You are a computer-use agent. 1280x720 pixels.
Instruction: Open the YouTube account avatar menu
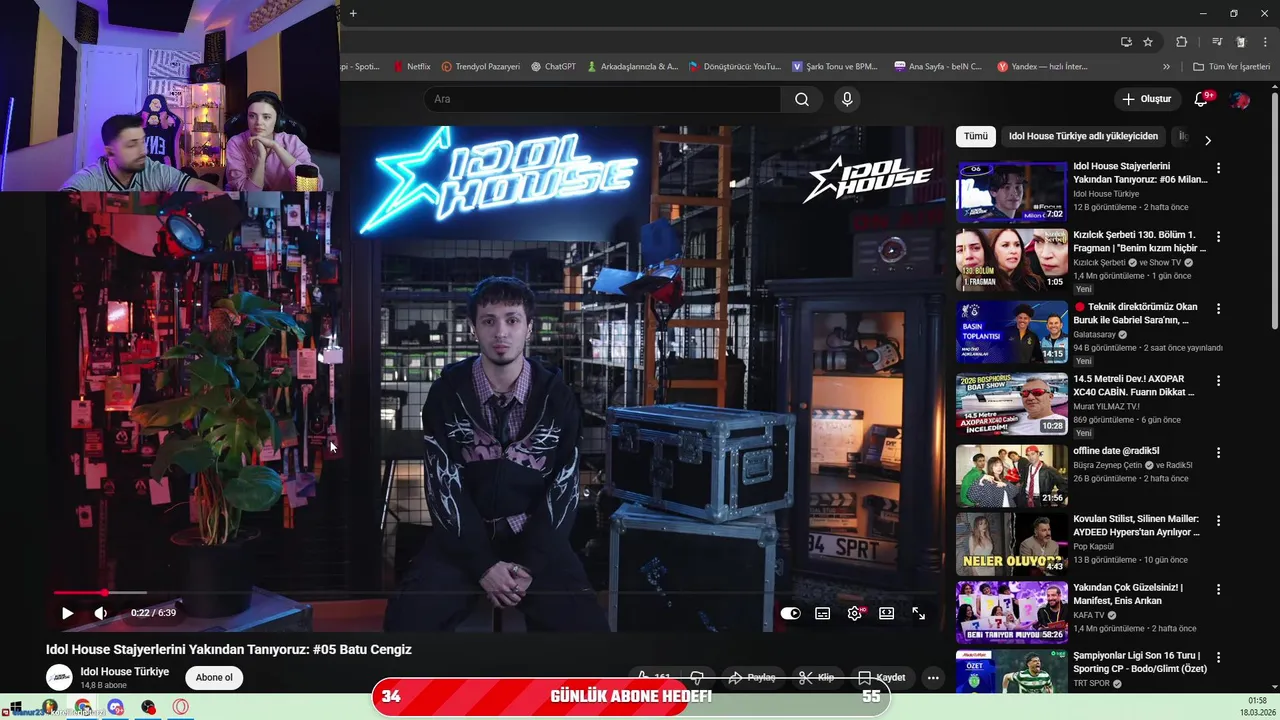pos(1240,100)
